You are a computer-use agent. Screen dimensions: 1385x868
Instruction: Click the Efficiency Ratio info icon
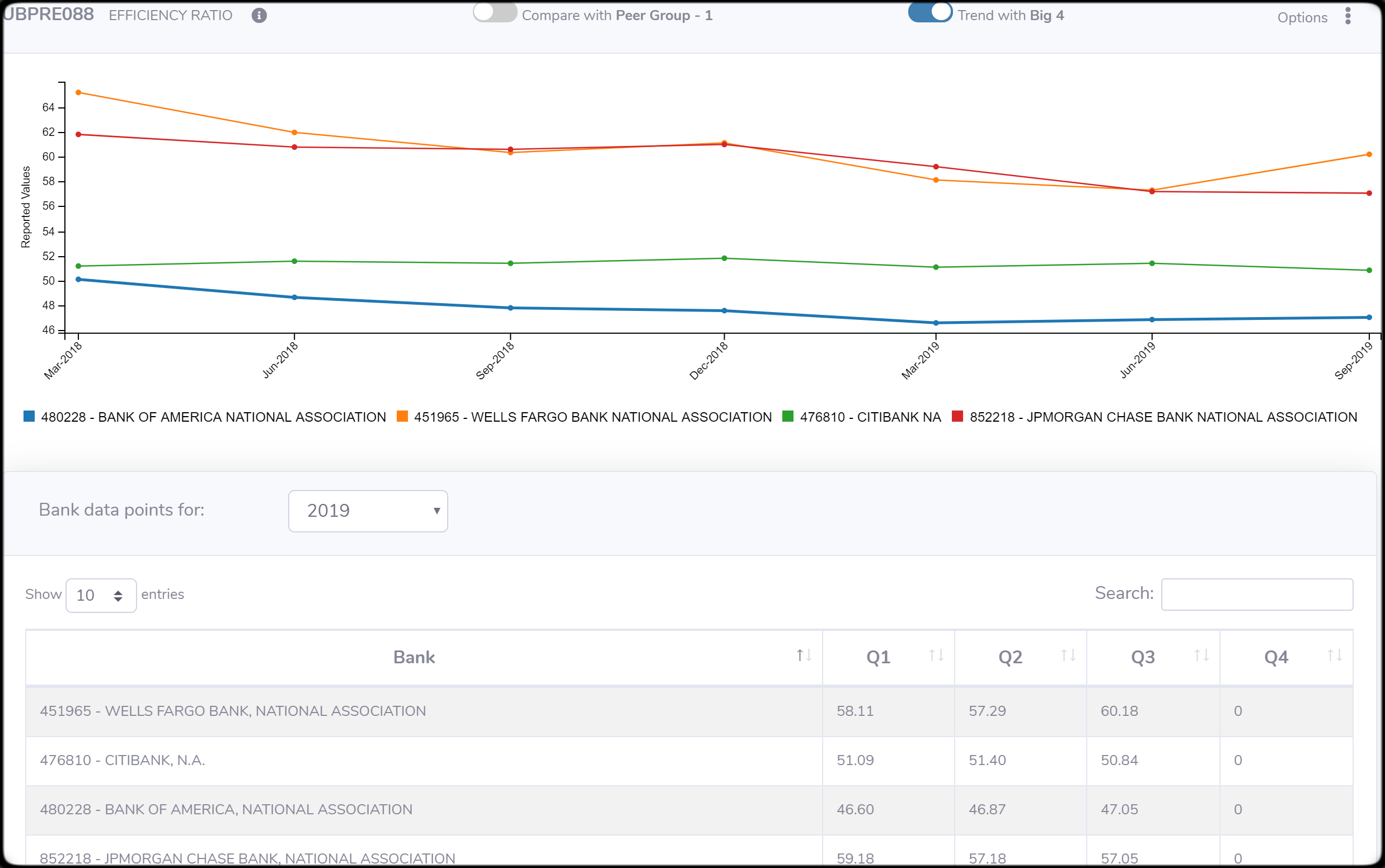click(x=259, y=16)
